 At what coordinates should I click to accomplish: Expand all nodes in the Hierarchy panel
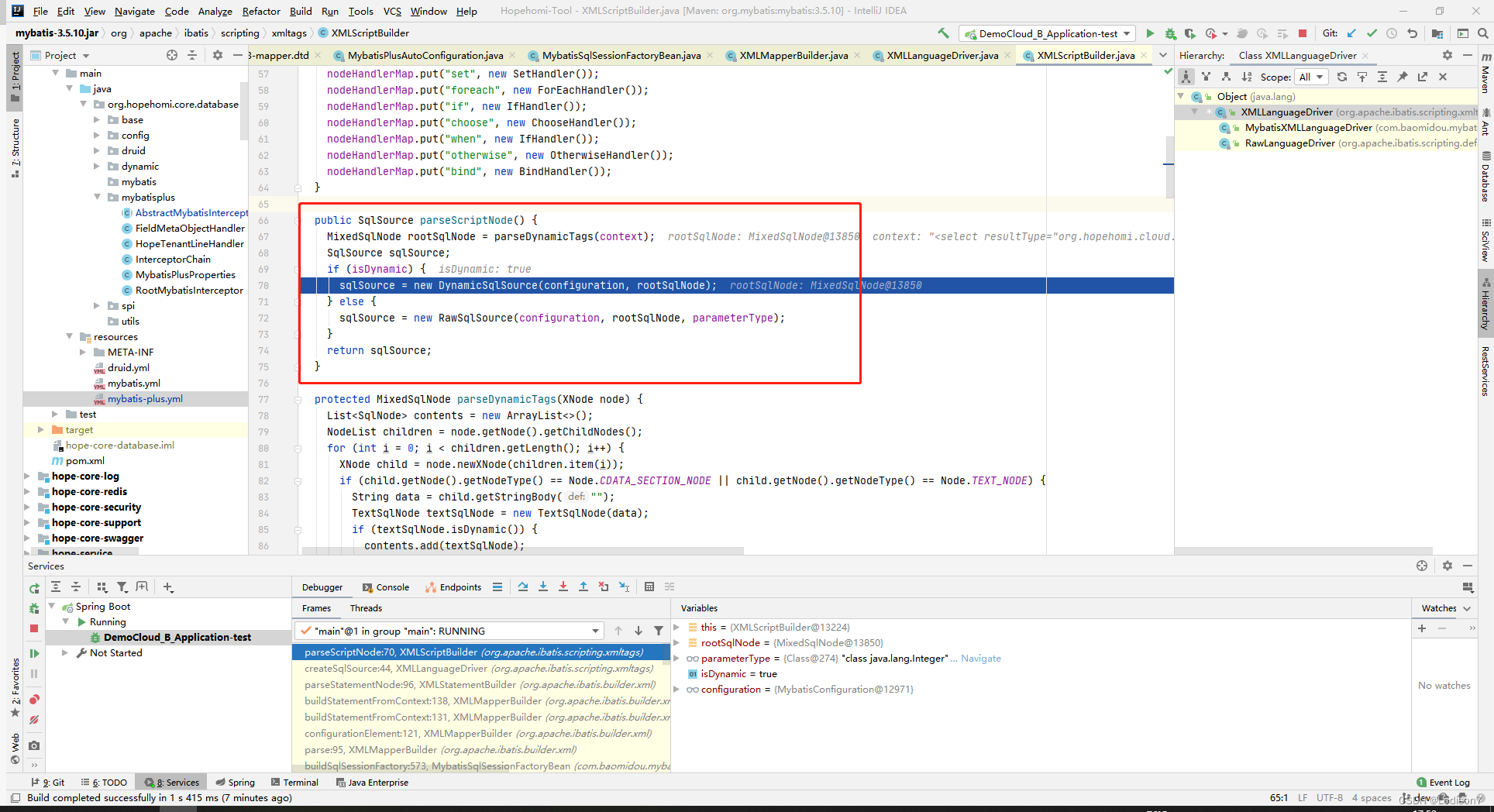point(1382,77)
